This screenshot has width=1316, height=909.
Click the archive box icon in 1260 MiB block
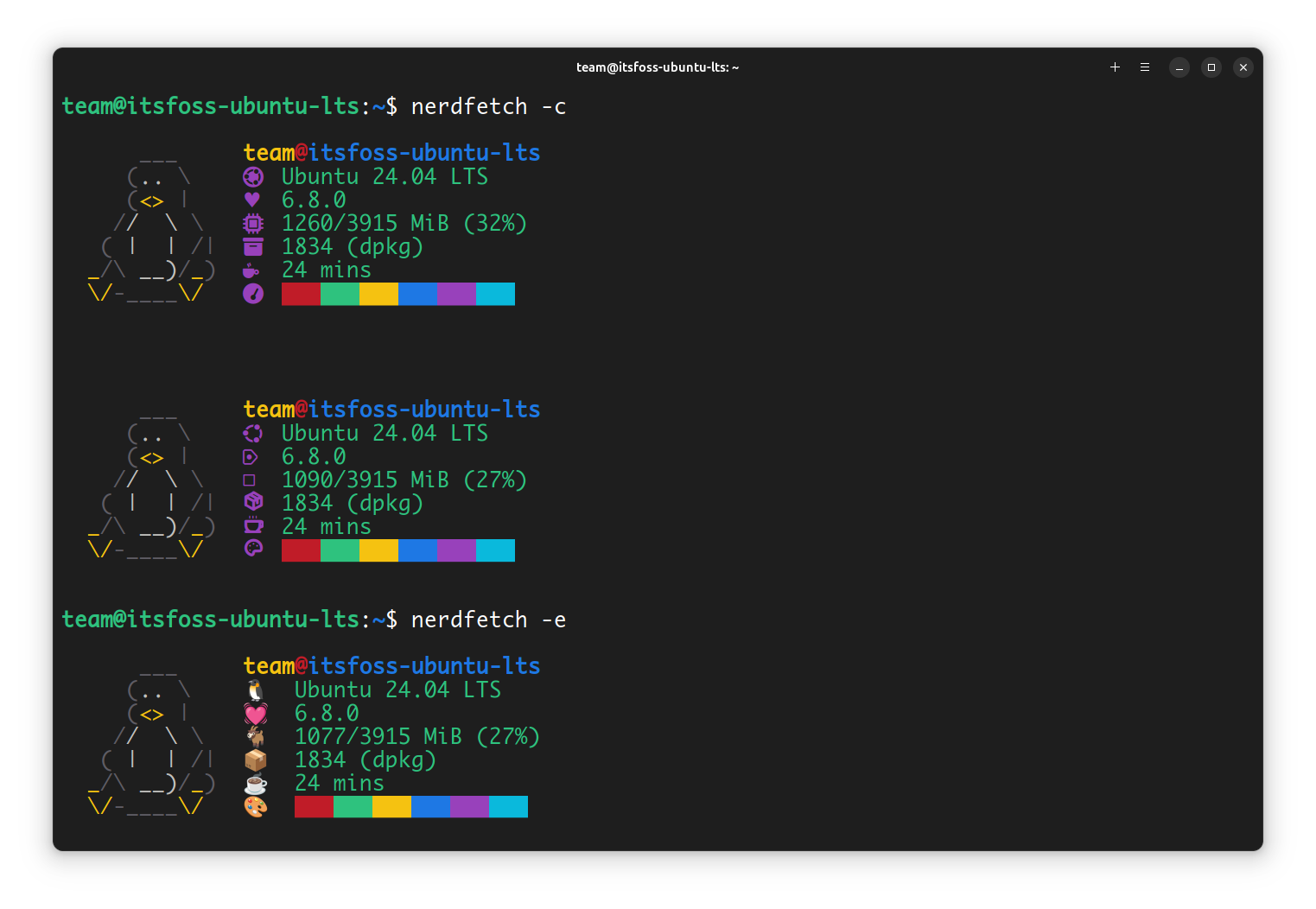(253, 247)
